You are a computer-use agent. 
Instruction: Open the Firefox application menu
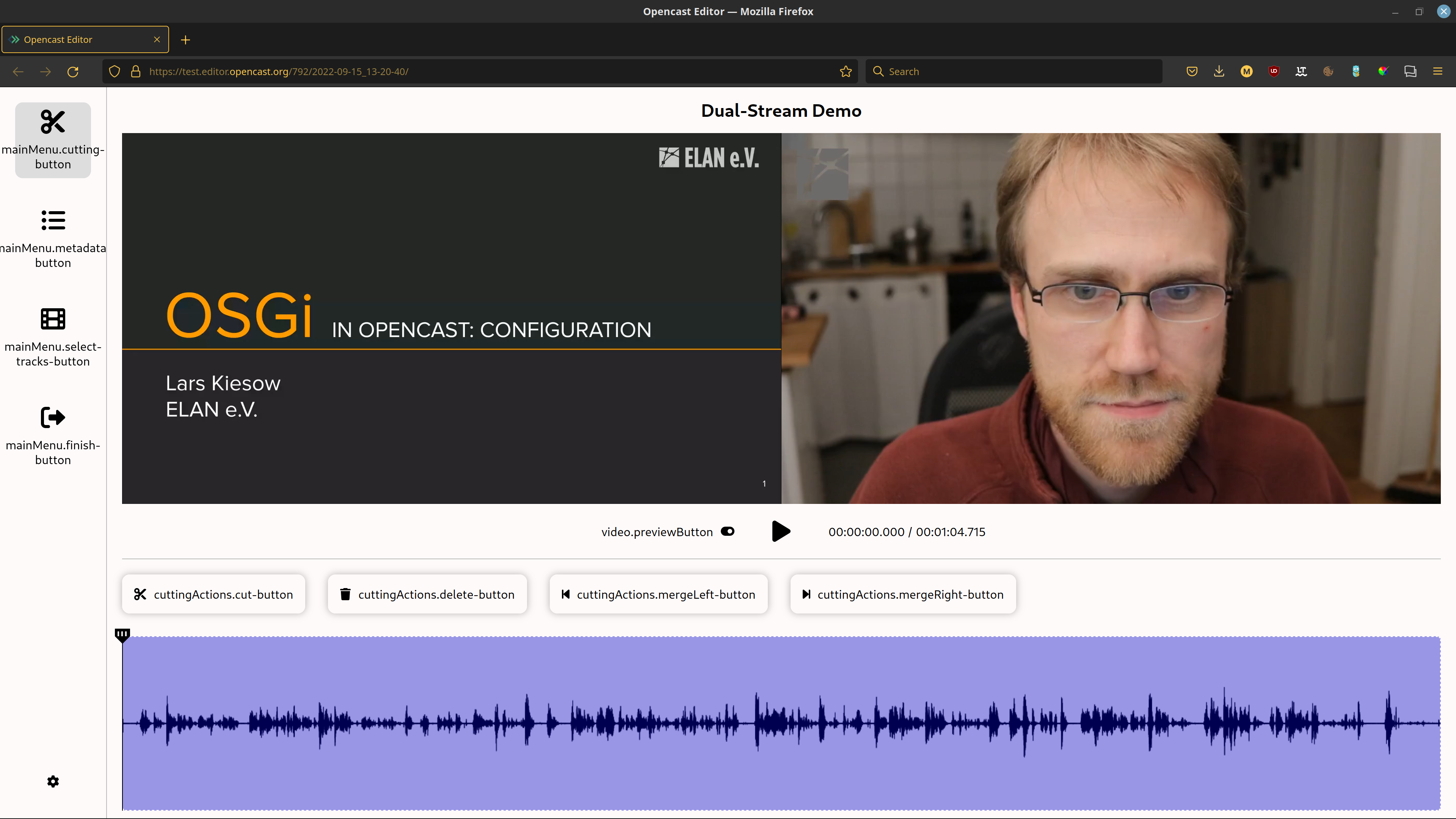(x=1437, y=71)
